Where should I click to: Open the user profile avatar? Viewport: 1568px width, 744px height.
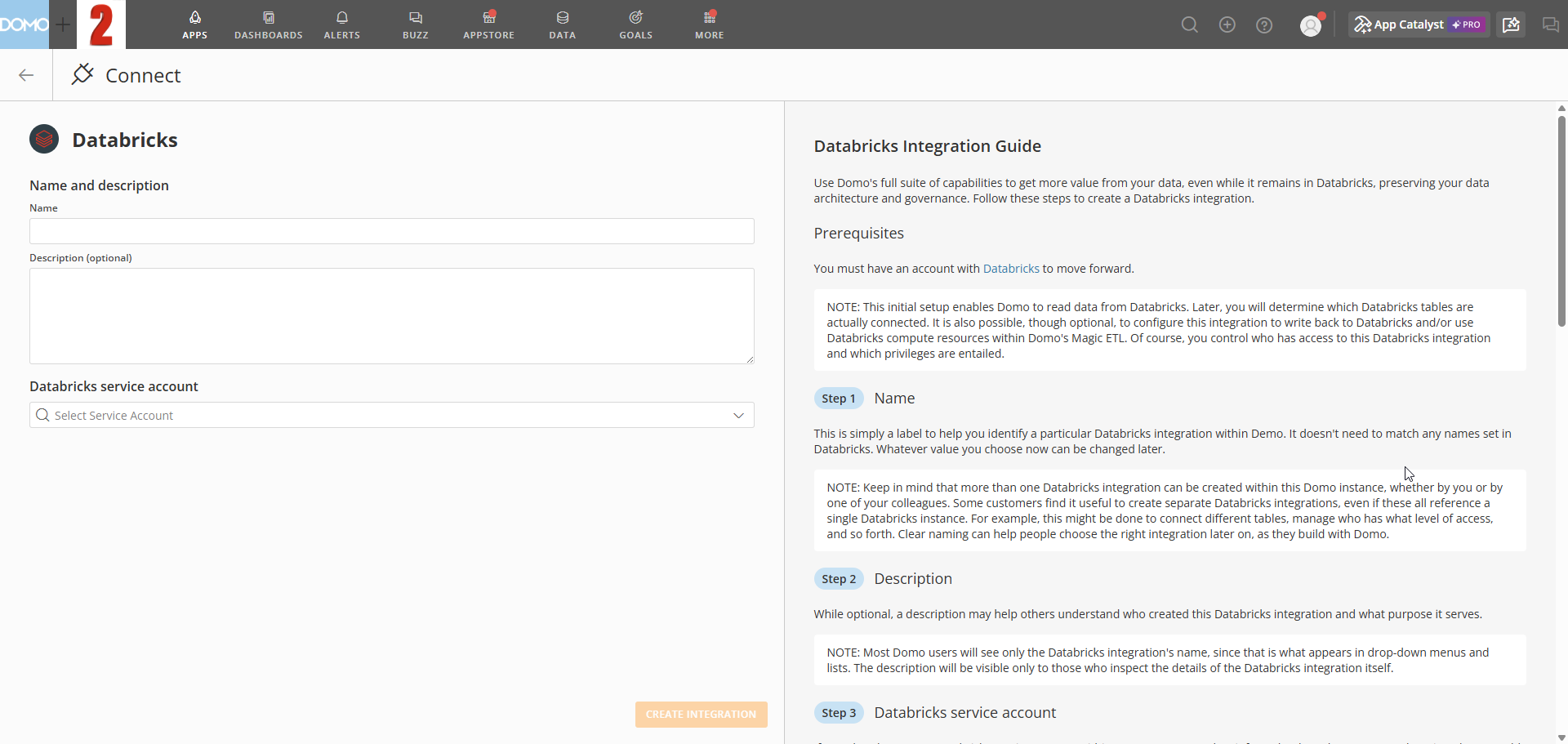[x=1311, y=25]
